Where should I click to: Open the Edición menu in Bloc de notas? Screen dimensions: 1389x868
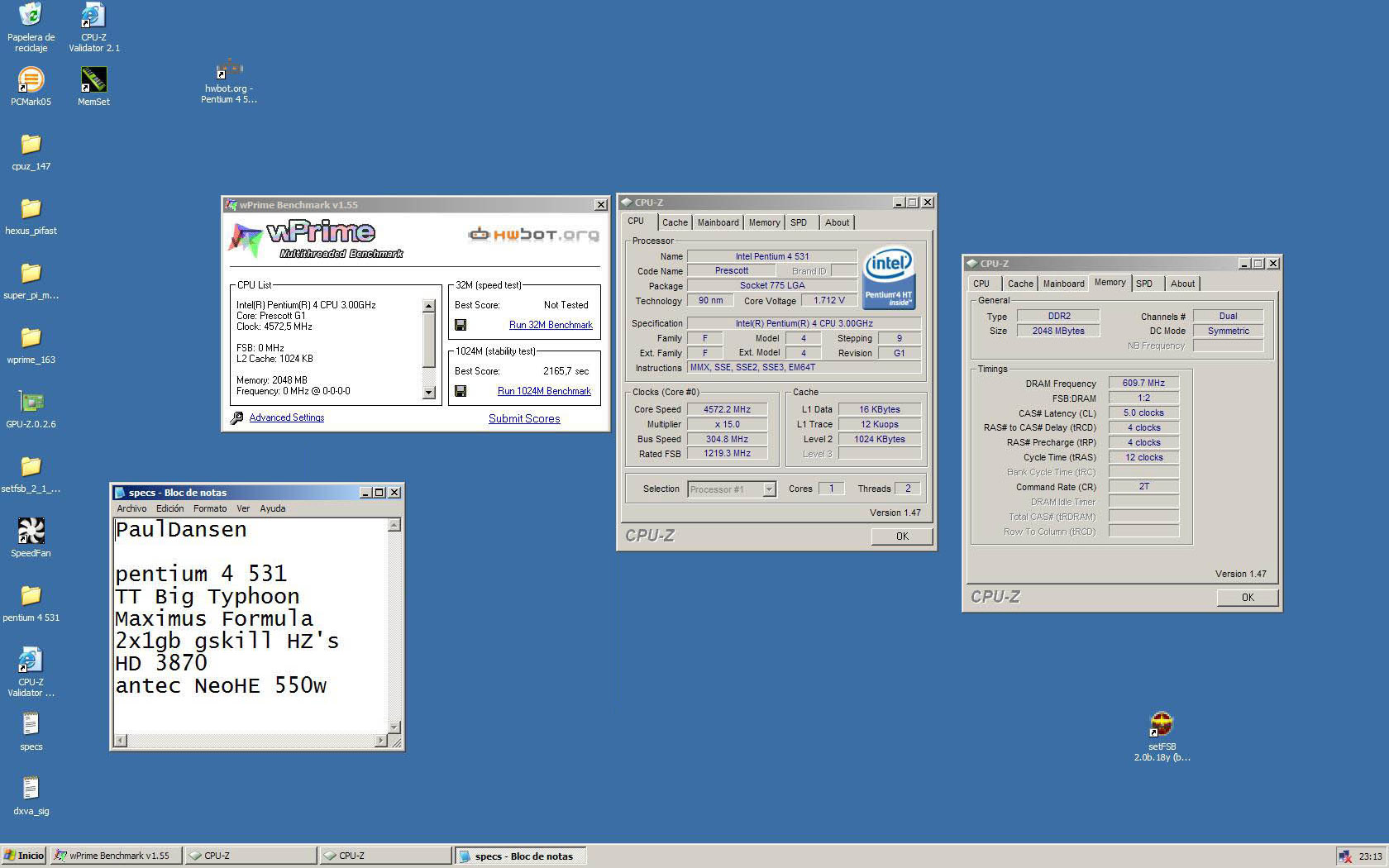pyautogui.click(x=169, y=508)
